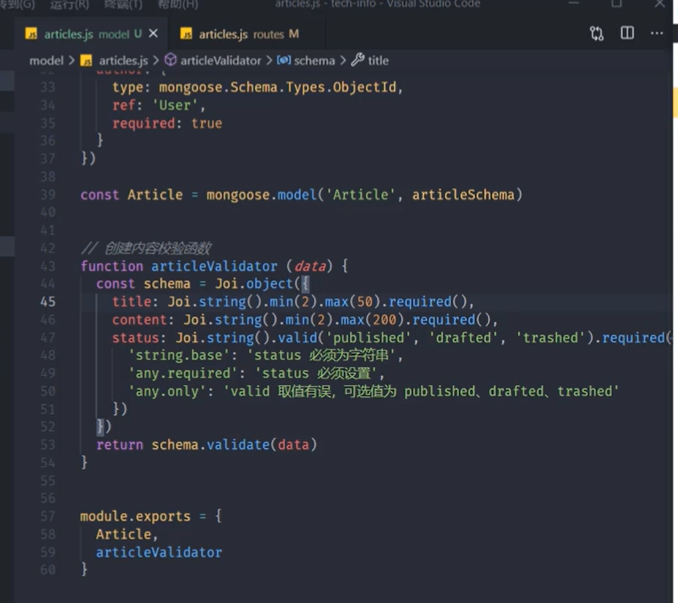Switch to articles.js routes tab
This screenshot has width=678, height=603.
[x=247, y=34]
